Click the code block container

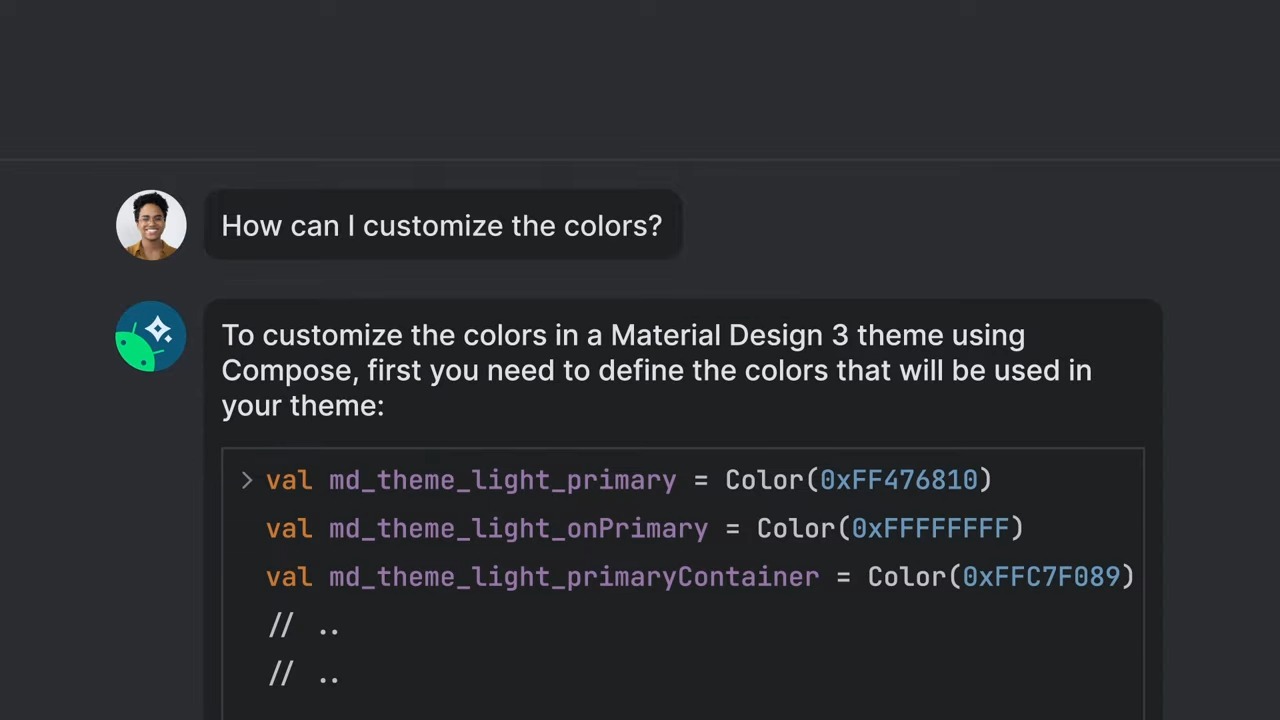click(683, 580)
